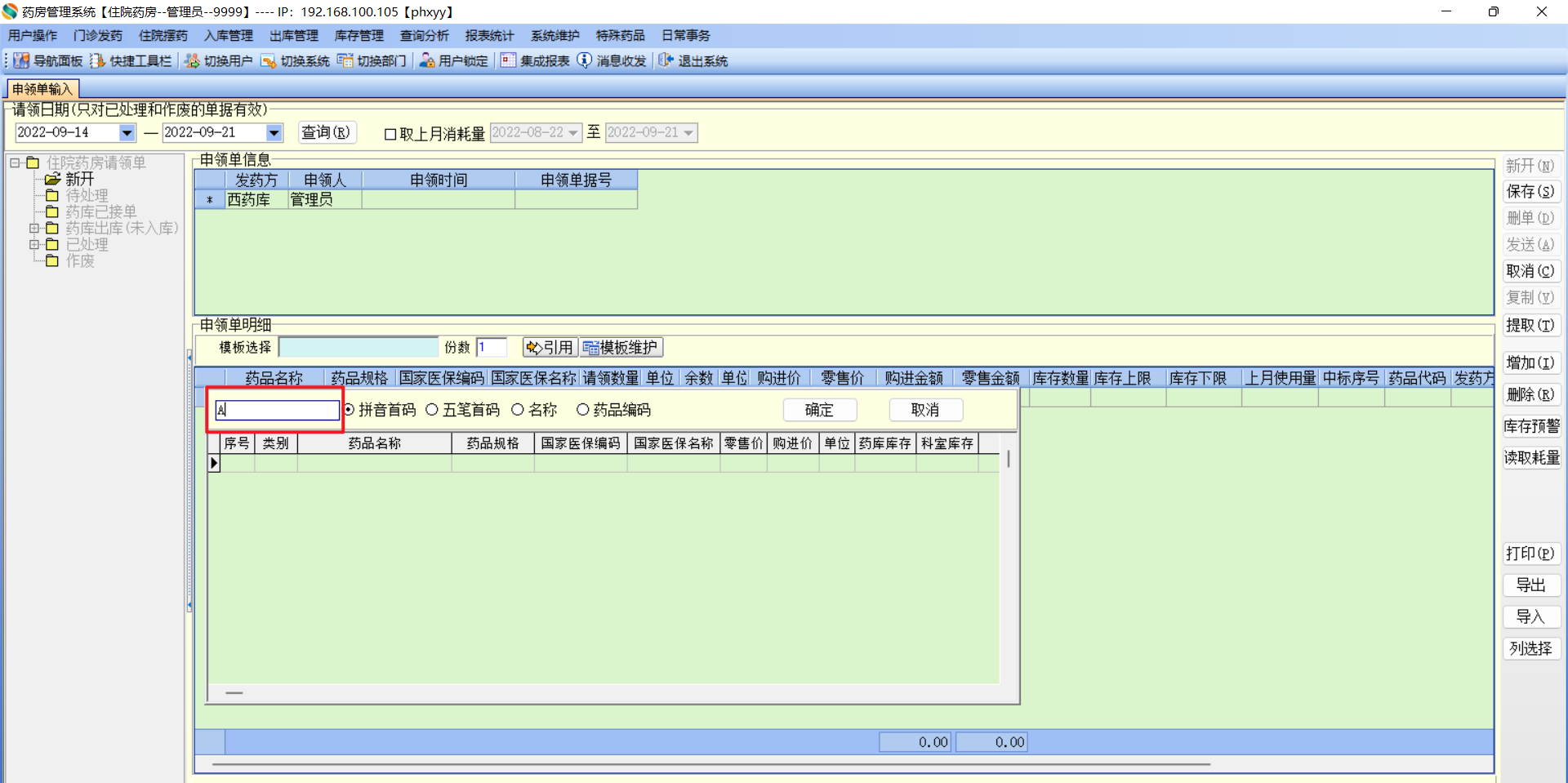
Task: Click the 导出 export button
Action: pos(1531,585)
